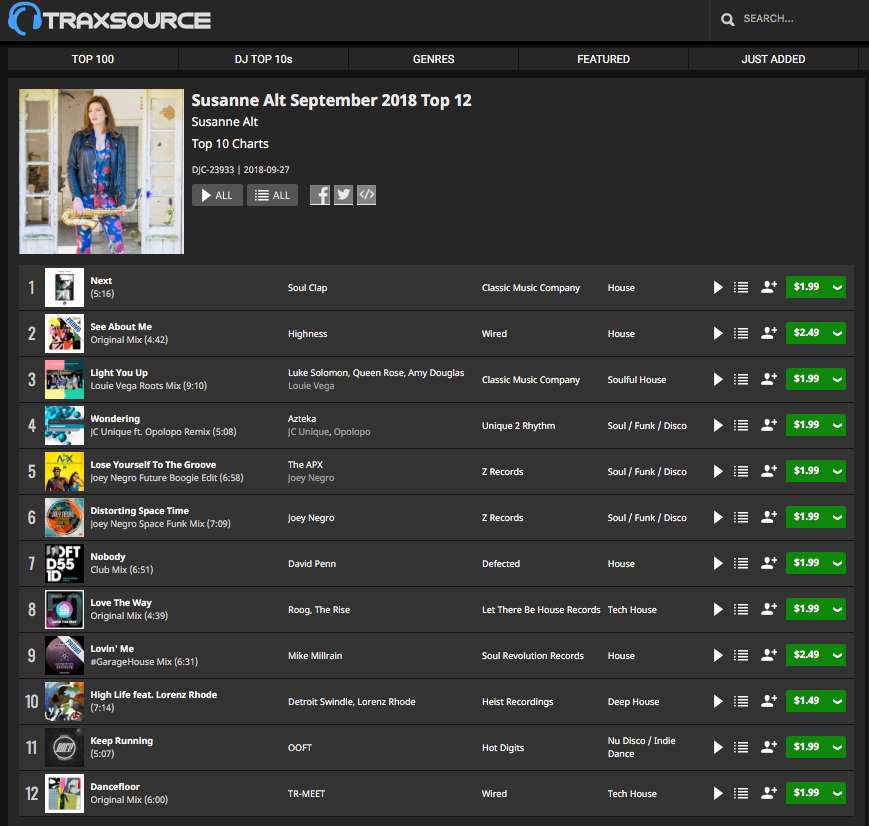This screenshot has height=826, width=869.
Task: Expand price dropdown for 'See About Me'
Action: tap(837, 333)
